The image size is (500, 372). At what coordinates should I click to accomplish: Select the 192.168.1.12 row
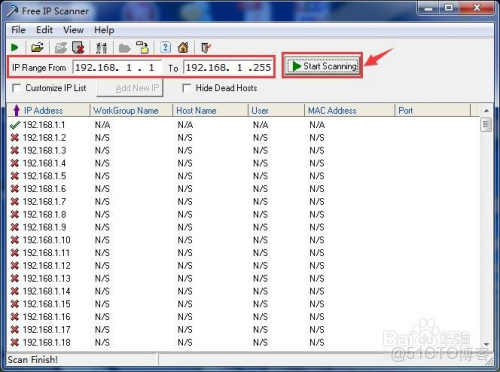tap(243, 266)
